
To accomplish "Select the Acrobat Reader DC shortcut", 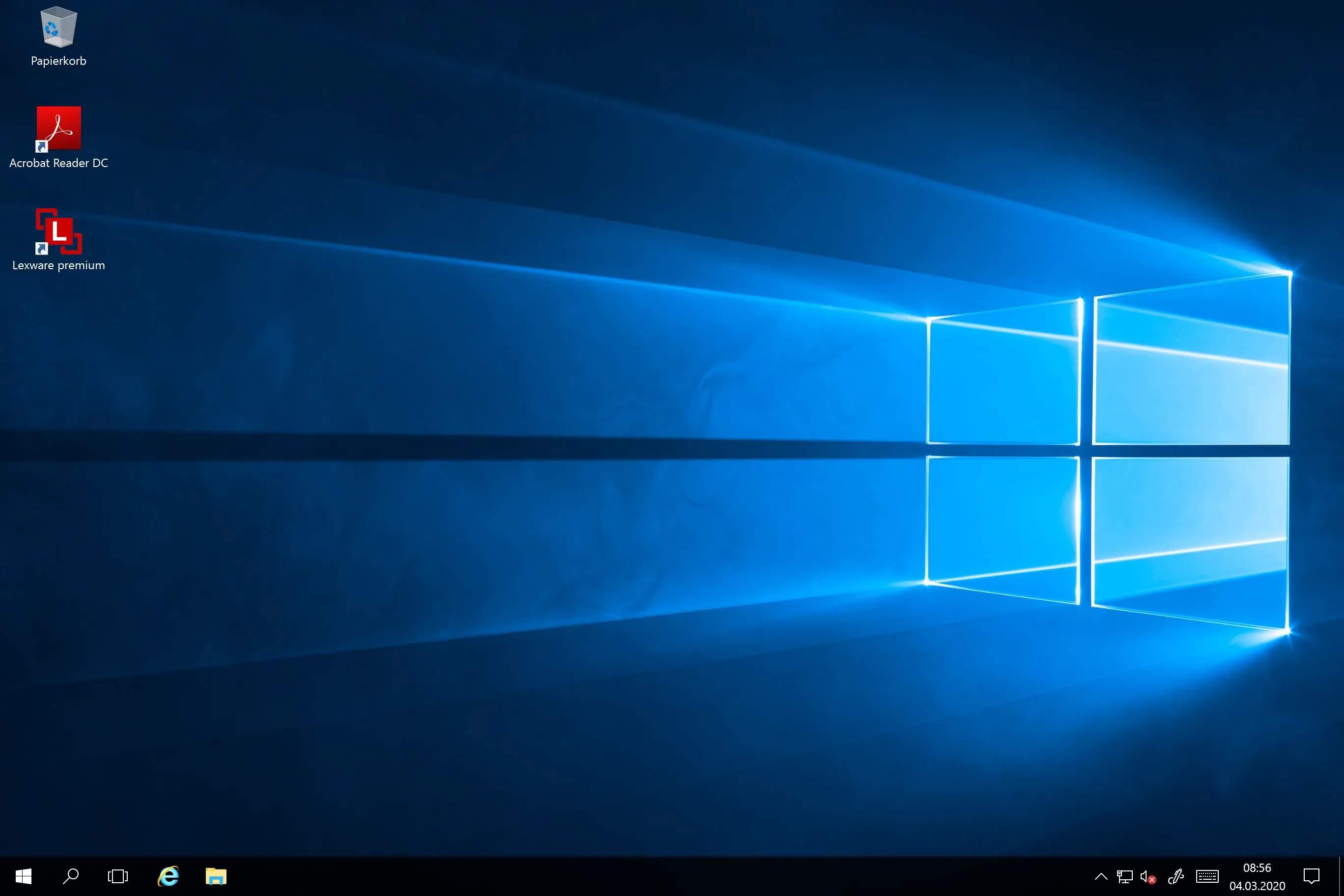I will [58, 129].
